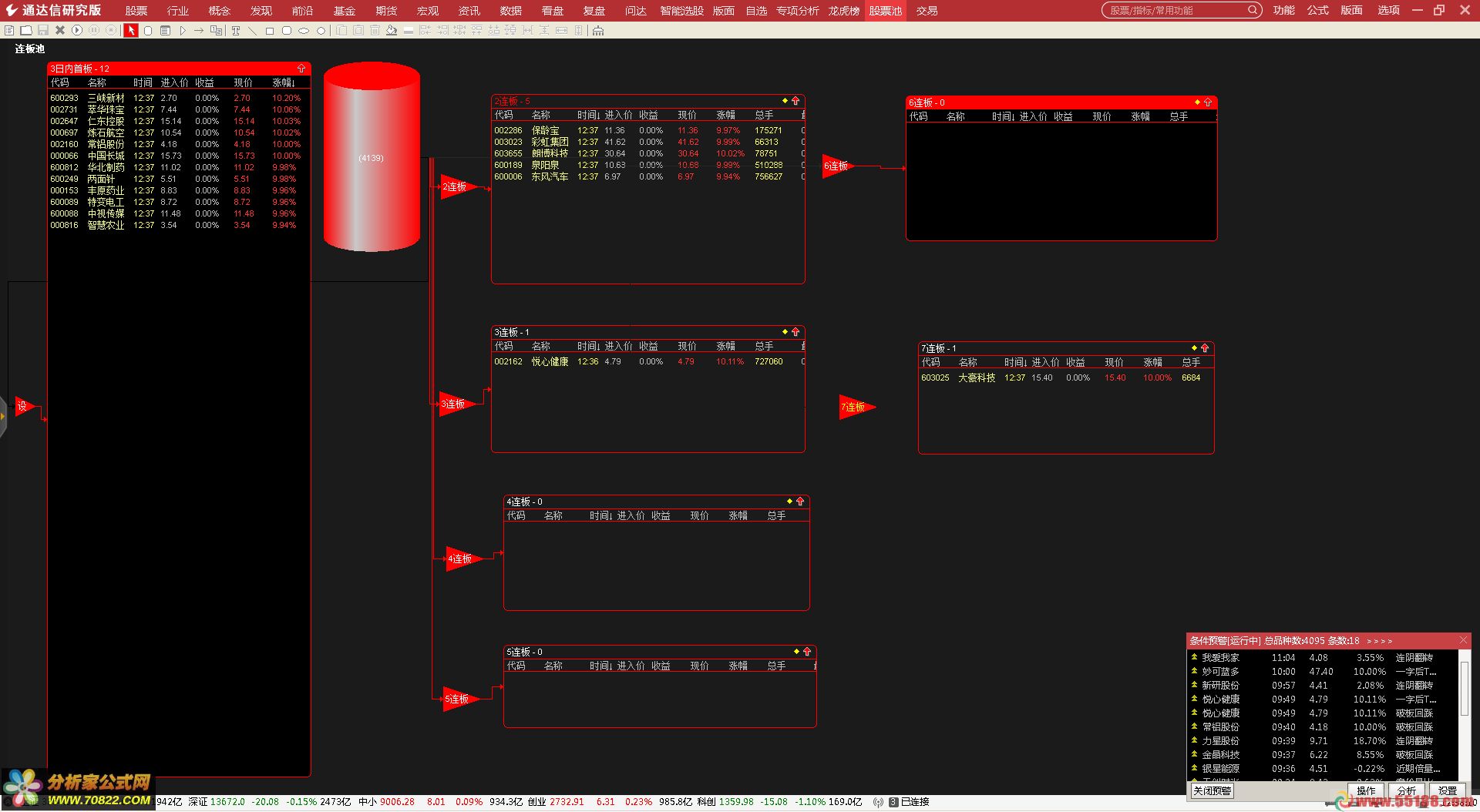Select 我爱我家 alert row
1480x812 pixels.
pyautogui.click(x=1323, y=658)
